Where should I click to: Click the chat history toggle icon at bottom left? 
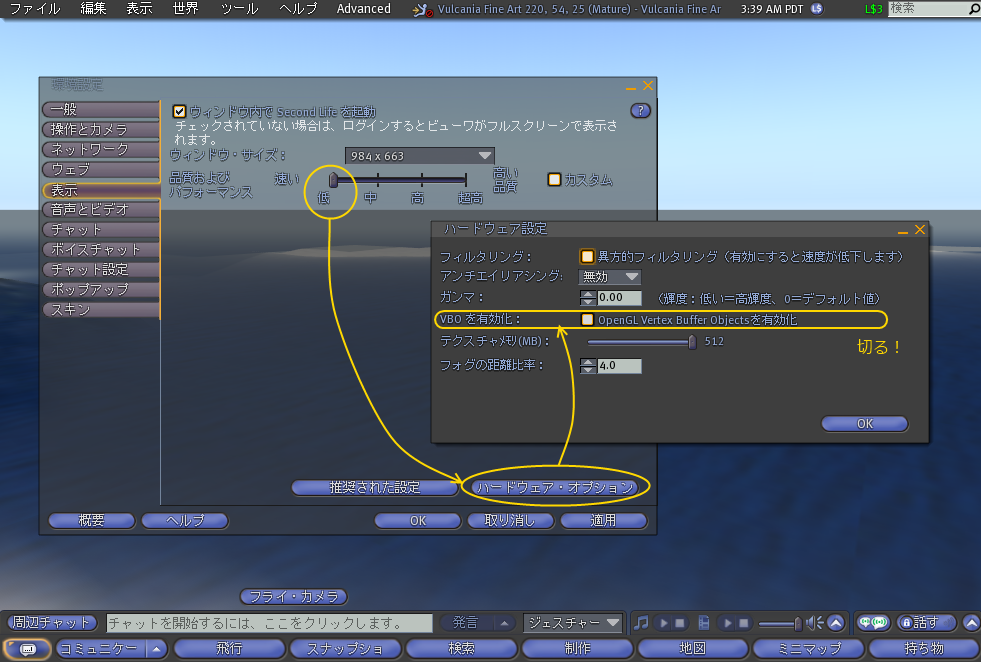[27, 648]
